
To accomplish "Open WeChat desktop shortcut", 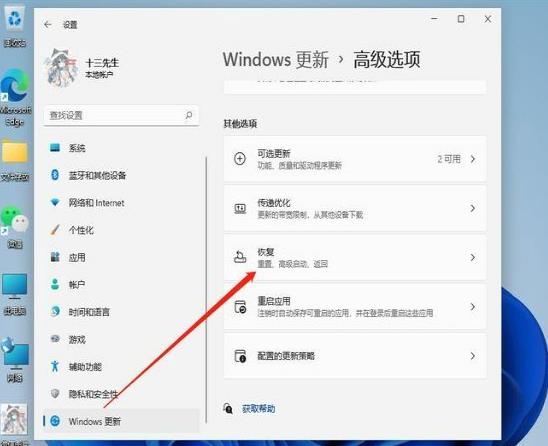I will [x=15, y=227].
